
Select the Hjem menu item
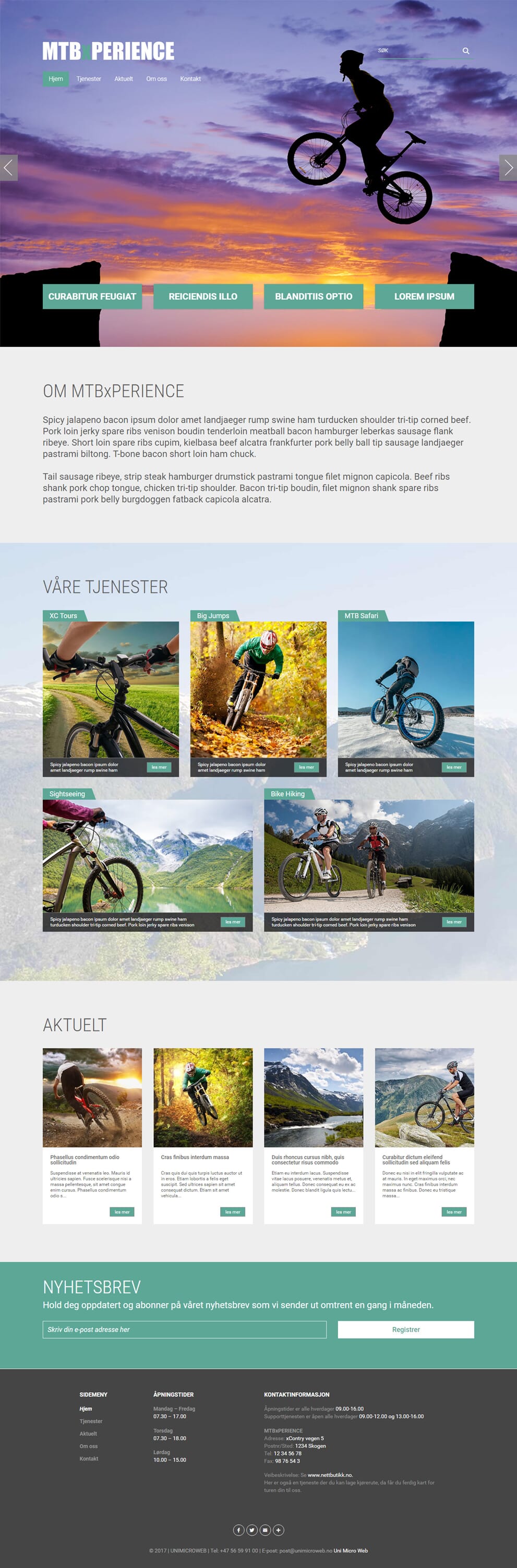click(x=56, y=79)
